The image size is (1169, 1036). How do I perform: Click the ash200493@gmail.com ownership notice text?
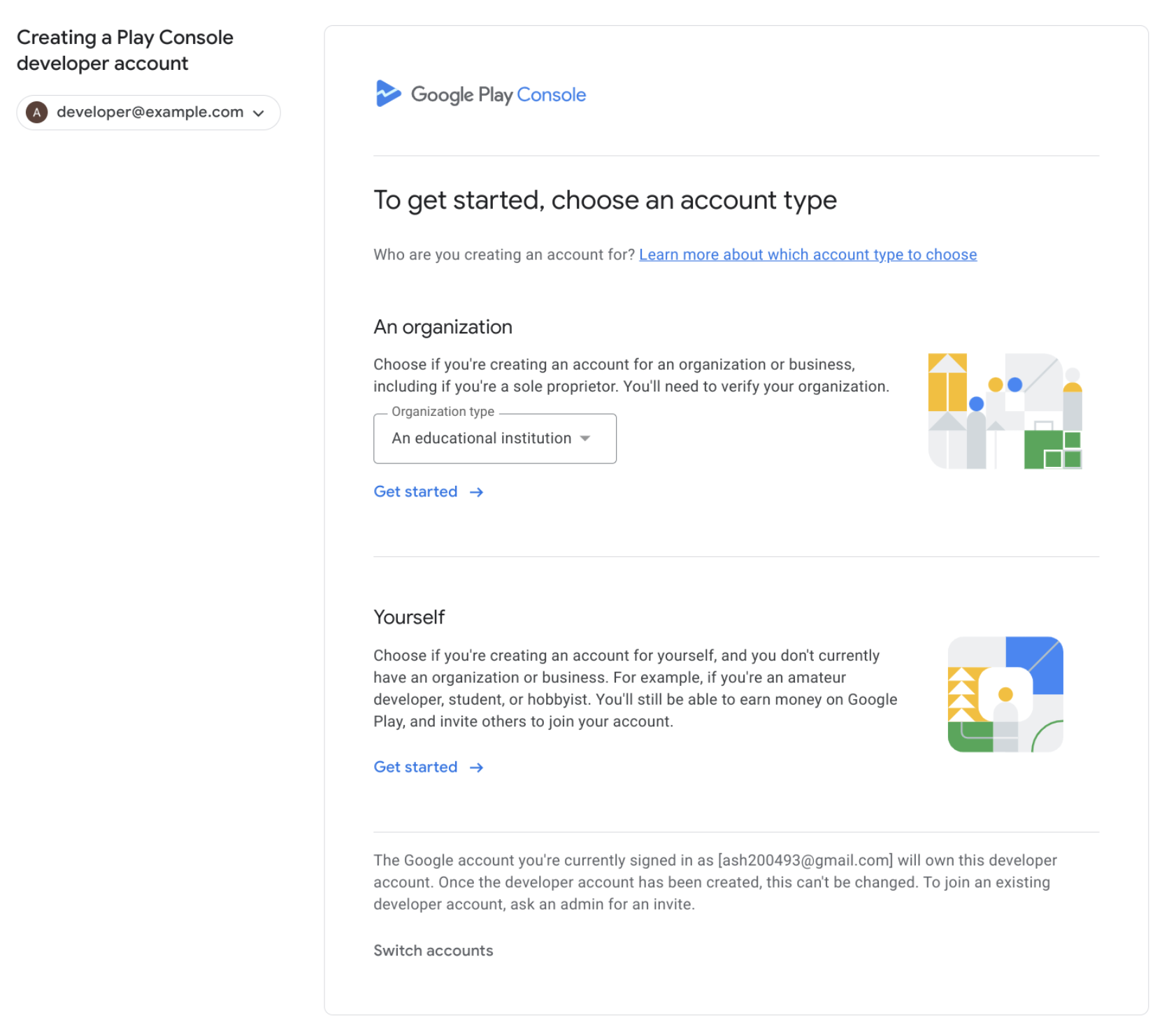(x=715, y=882)
